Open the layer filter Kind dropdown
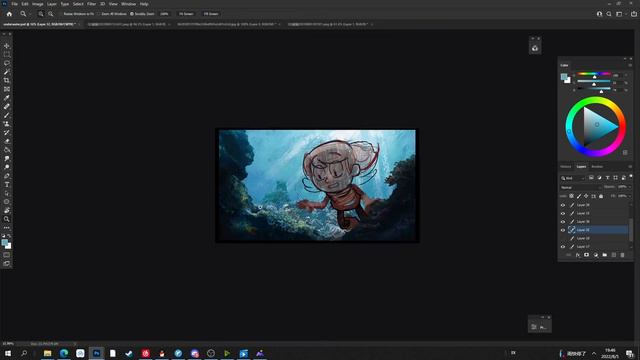Screen dimensions: 640x360 click(x=573, y=178)
